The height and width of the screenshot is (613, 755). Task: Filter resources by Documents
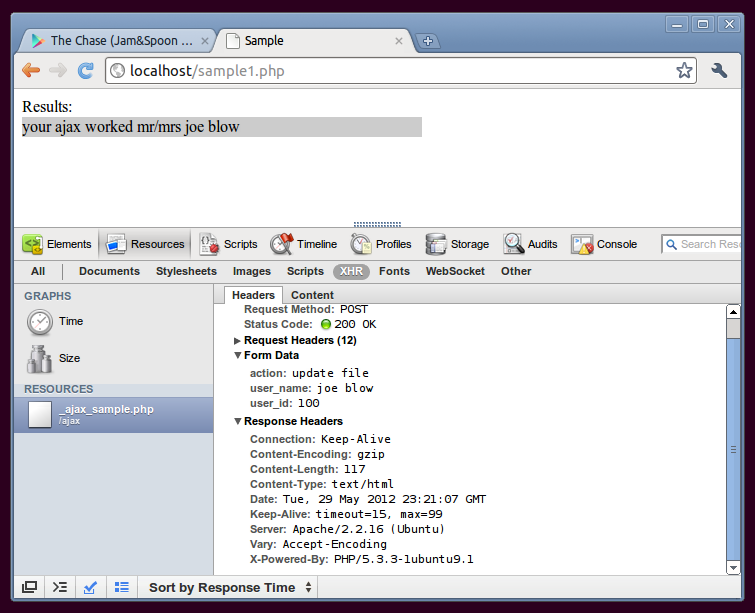point(109,271)
